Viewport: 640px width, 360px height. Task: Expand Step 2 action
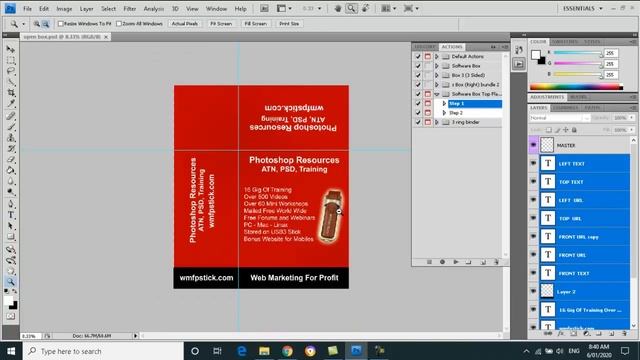tap(444, 113)
